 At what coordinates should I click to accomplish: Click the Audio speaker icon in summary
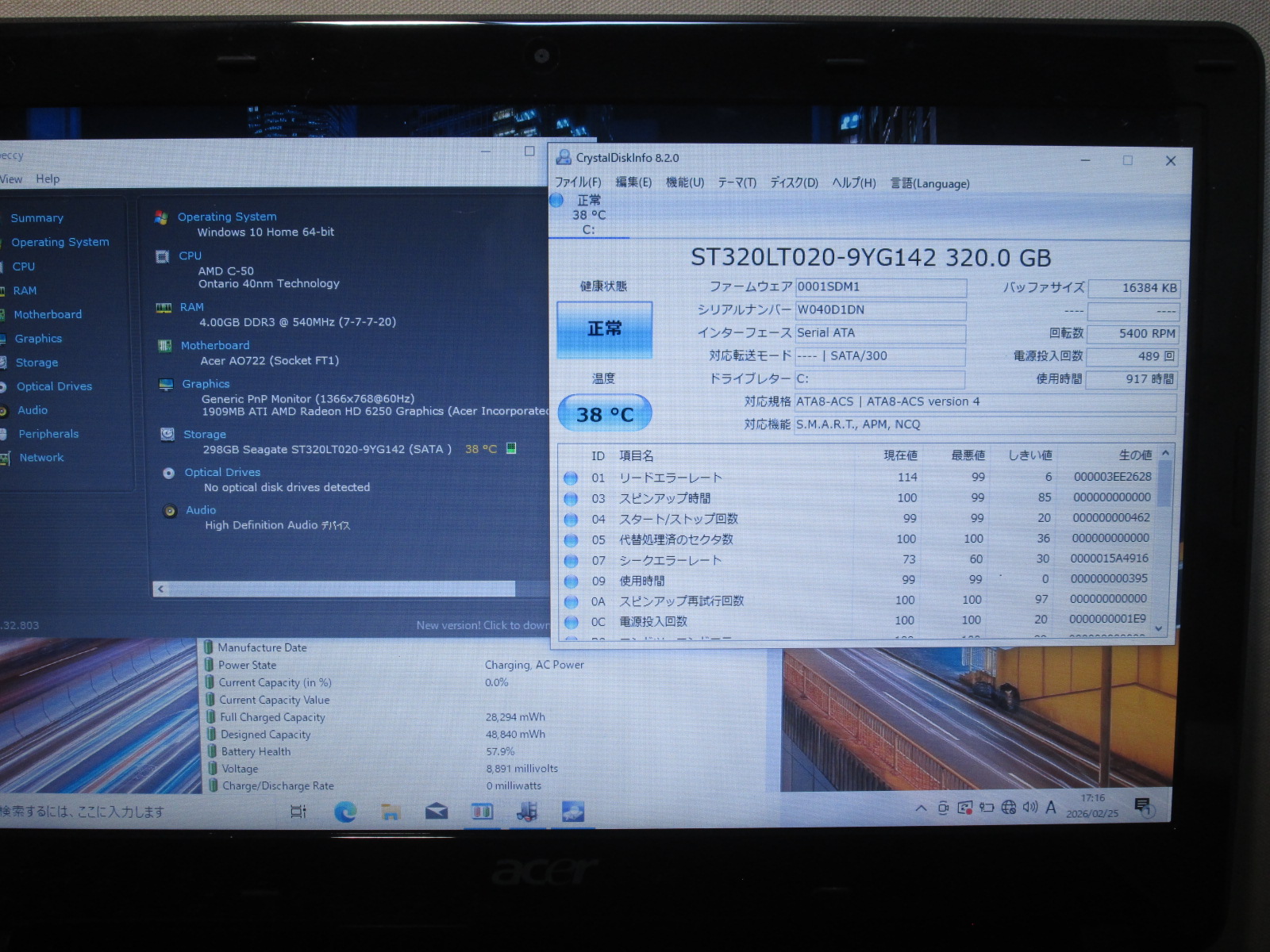coord(169,511)
